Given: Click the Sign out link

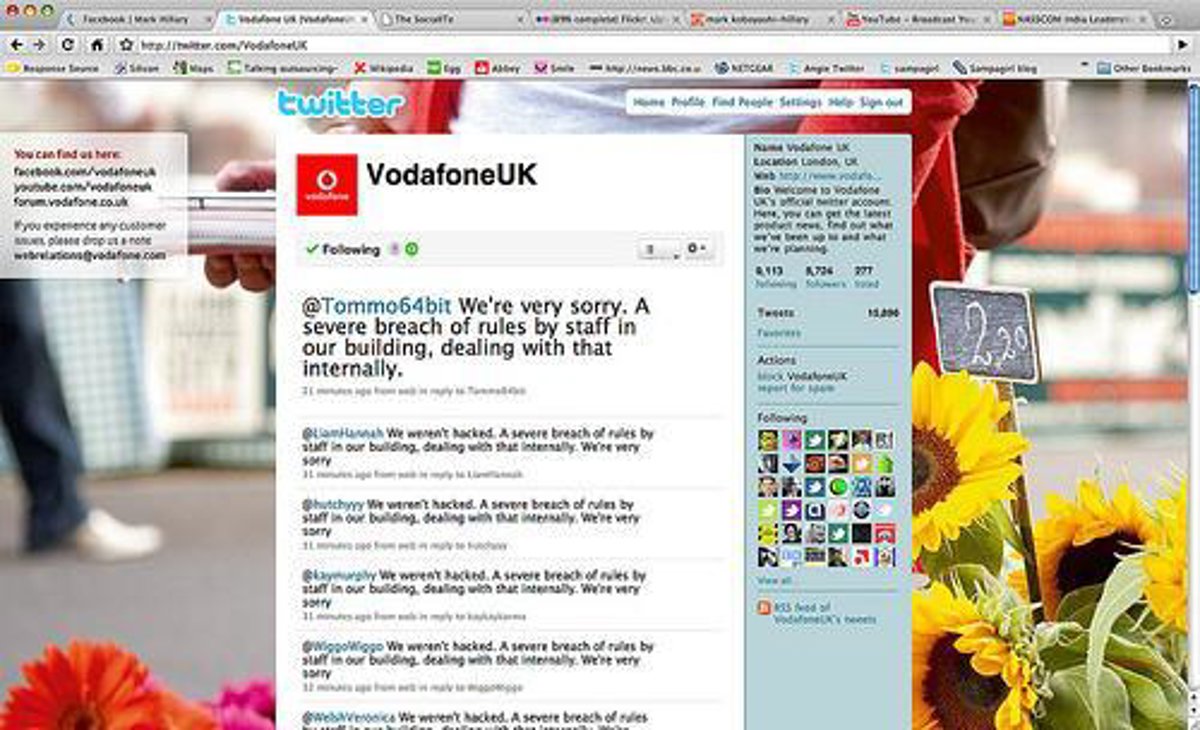Looking at the screenshot, I should [881, 103].
